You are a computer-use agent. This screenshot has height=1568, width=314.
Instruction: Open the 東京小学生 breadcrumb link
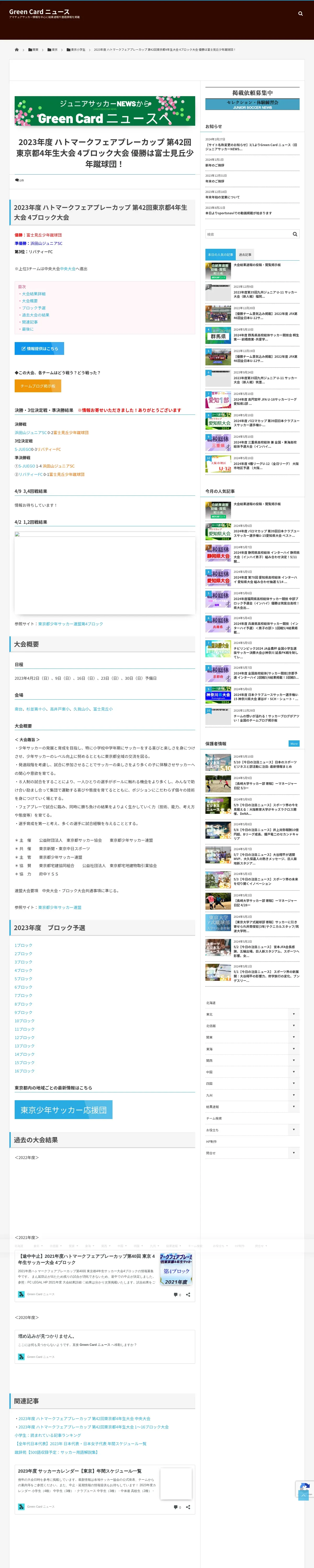(76, 50)
